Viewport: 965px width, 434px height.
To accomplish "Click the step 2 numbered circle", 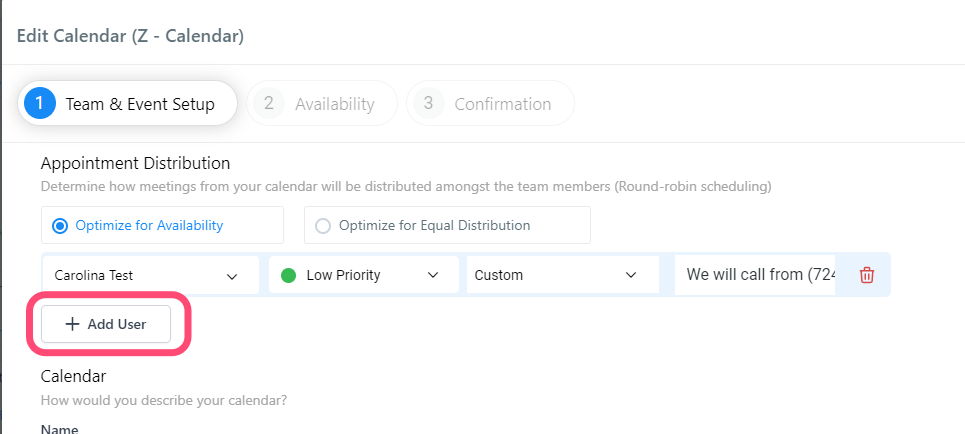I will point(268,103).
